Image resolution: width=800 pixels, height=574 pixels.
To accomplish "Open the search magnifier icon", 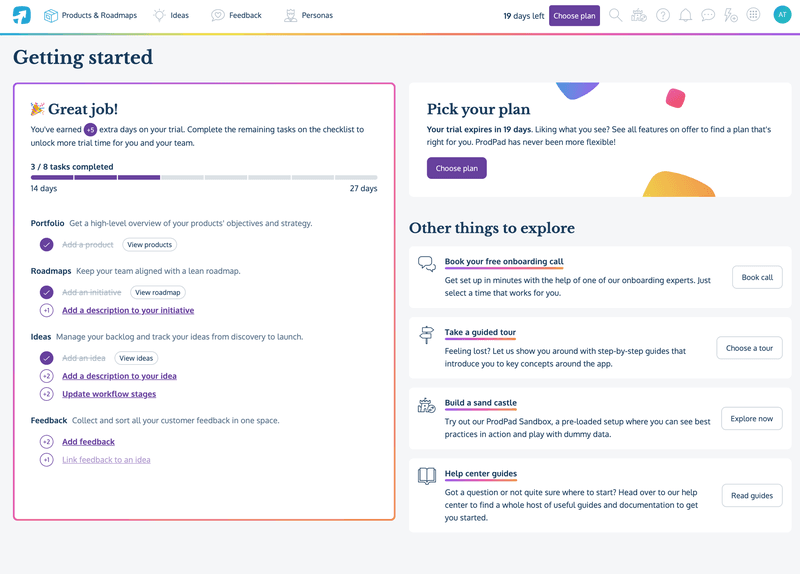I will click(615, 15).
